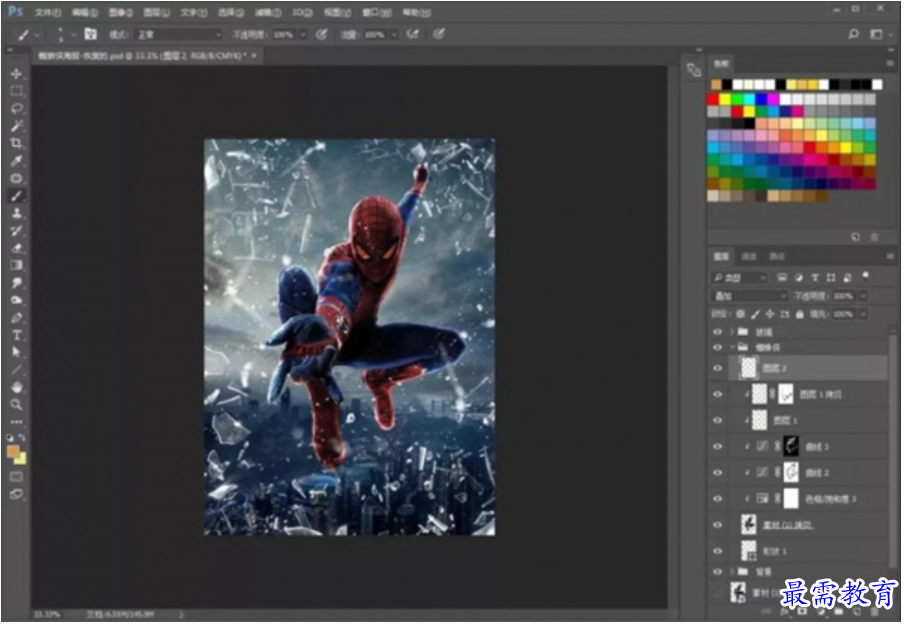Viewport: 904px width, 625px height.
Task: Open the workspace switcher icon
Action: (876, 35)
